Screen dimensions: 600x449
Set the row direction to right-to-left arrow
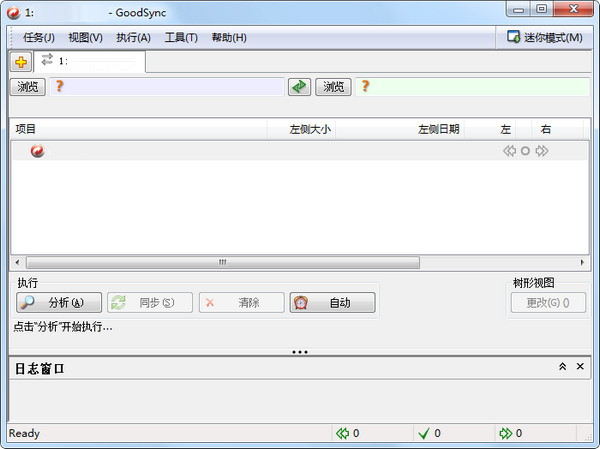pos(509,151)
